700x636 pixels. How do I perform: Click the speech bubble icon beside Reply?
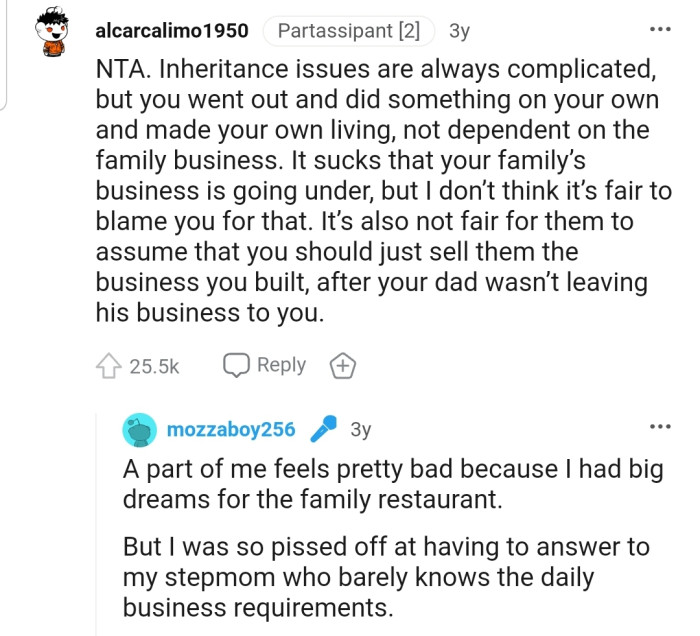[235, 366]
